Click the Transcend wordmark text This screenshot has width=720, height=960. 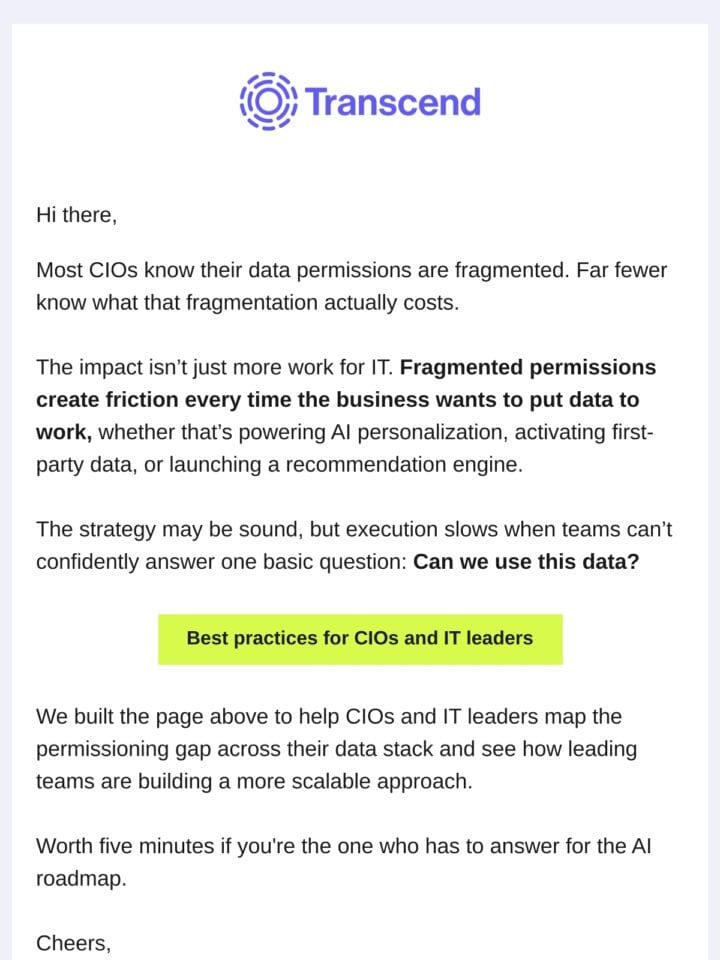click(x=393, y=102)
